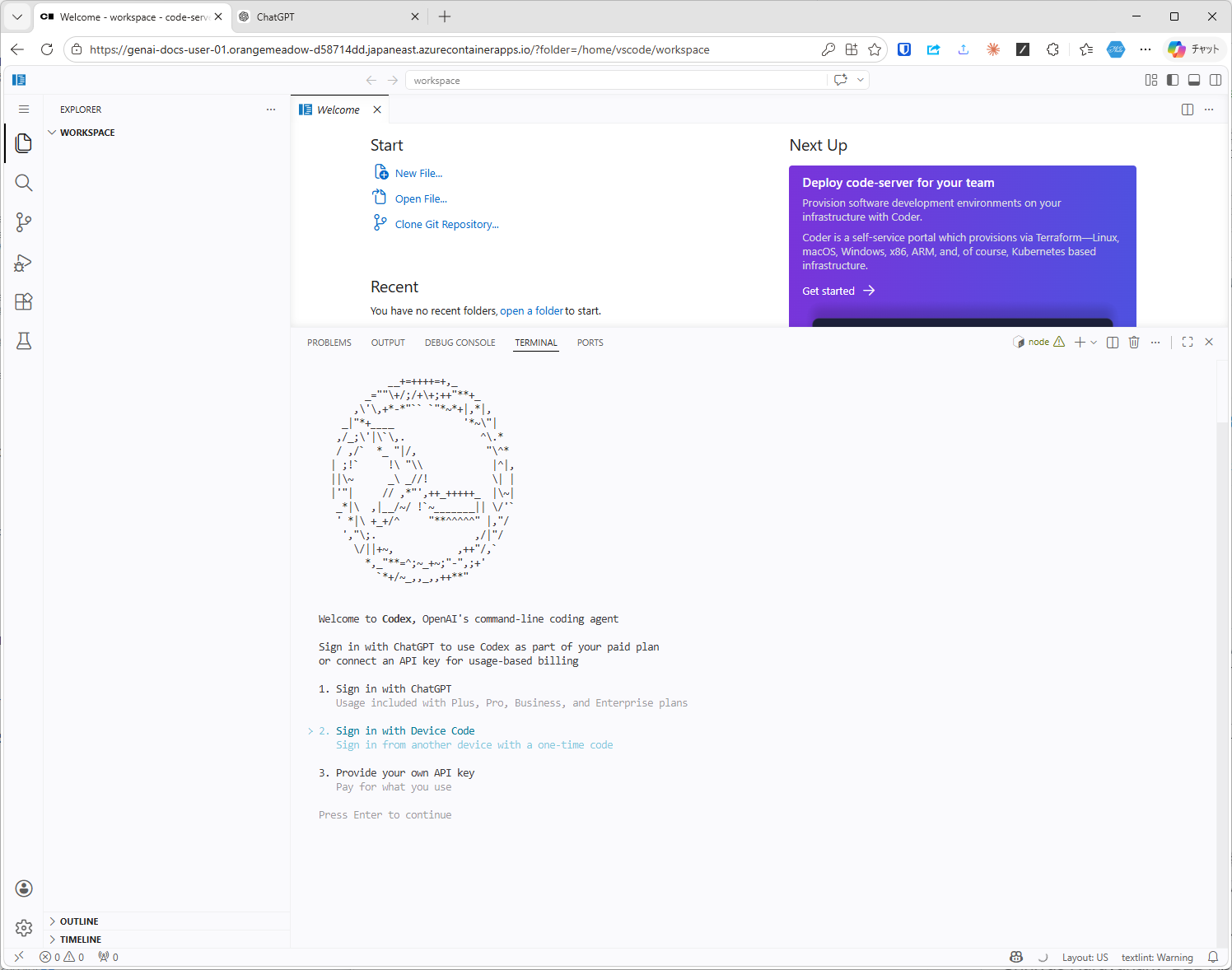Click the workspace command center search box
Image resolution: width=1232 pixels, height=970 pixels.
pos(618,81)
